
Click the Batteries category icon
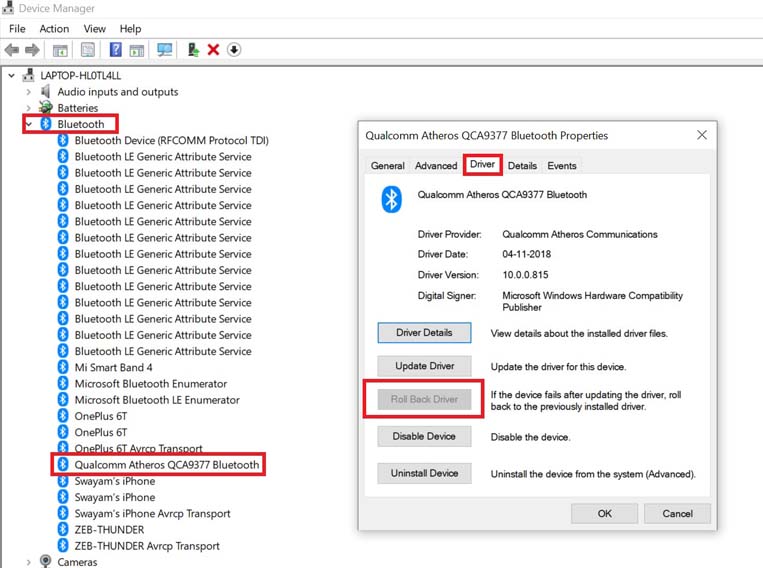(46, 107)
